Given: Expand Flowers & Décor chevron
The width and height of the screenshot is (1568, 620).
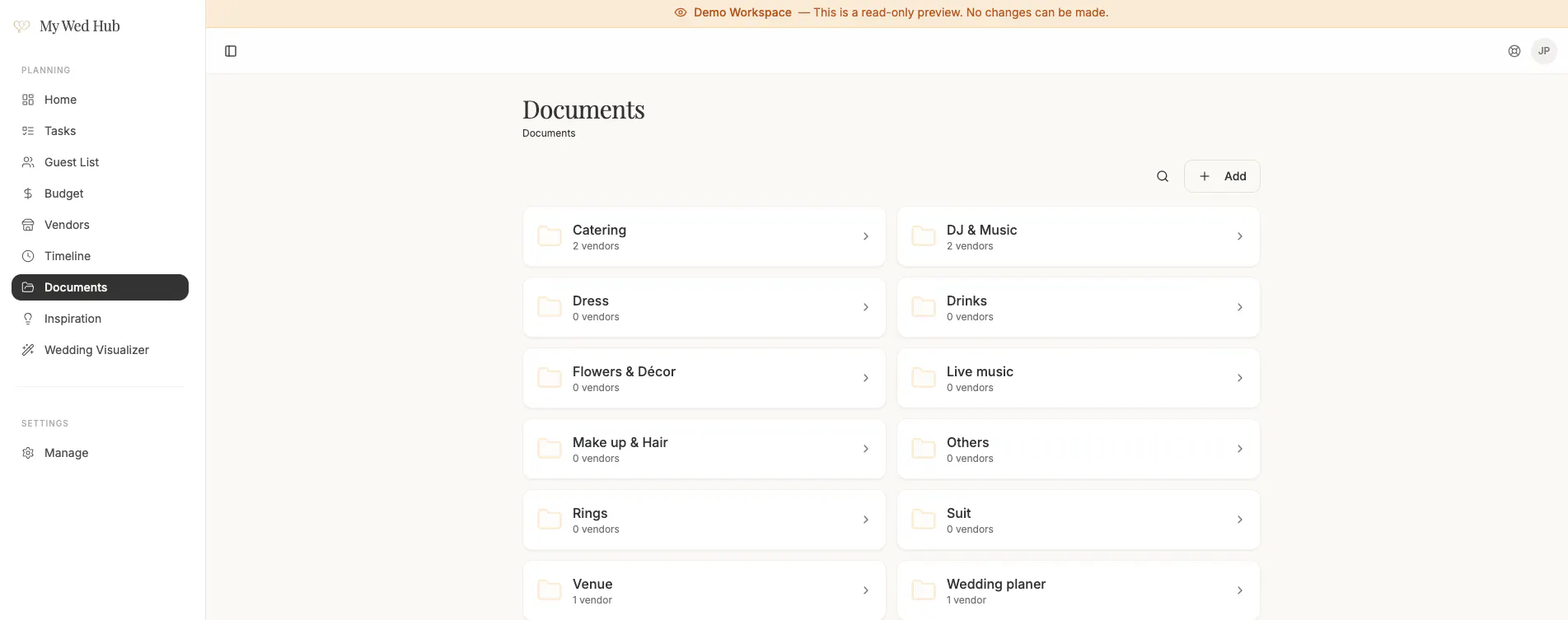Looking at the screenshot, I should click(866, 378).
